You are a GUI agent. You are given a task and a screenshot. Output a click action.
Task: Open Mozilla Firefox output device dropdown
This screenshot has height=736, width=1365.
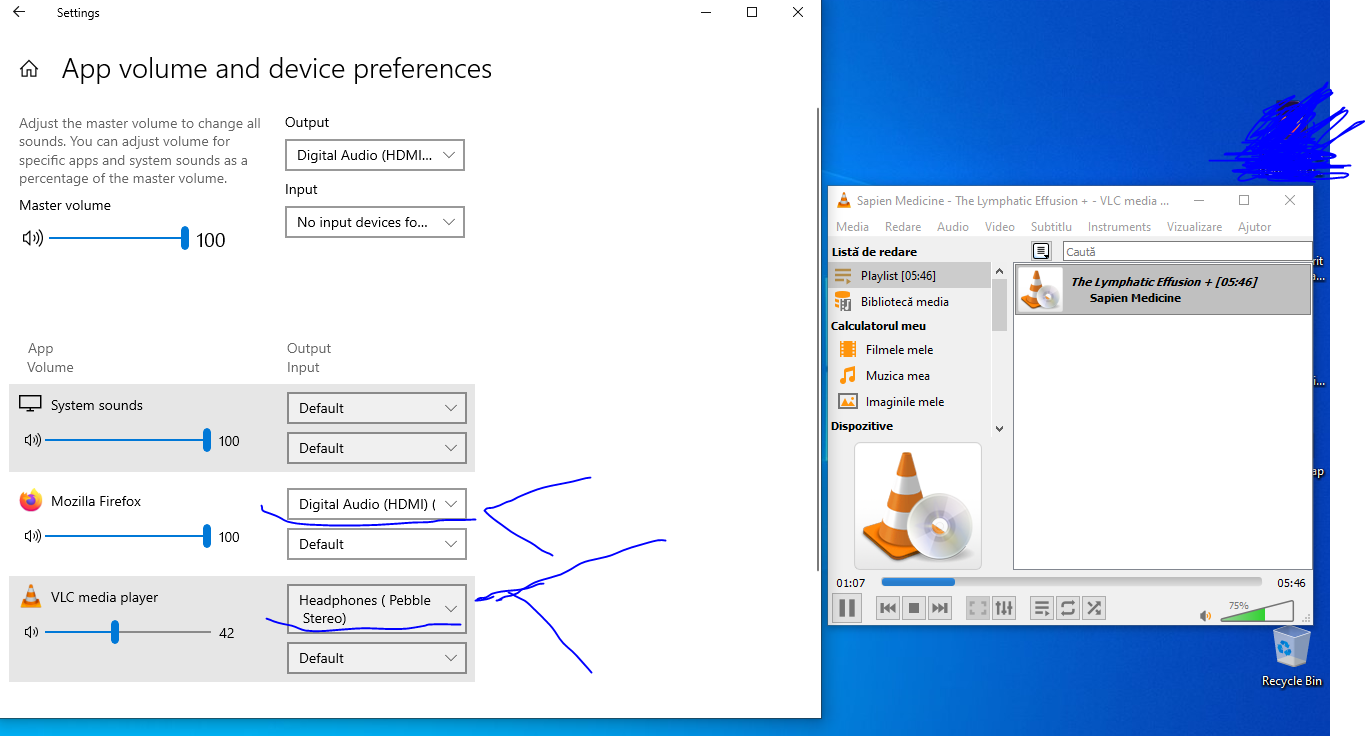coord(377,504)
